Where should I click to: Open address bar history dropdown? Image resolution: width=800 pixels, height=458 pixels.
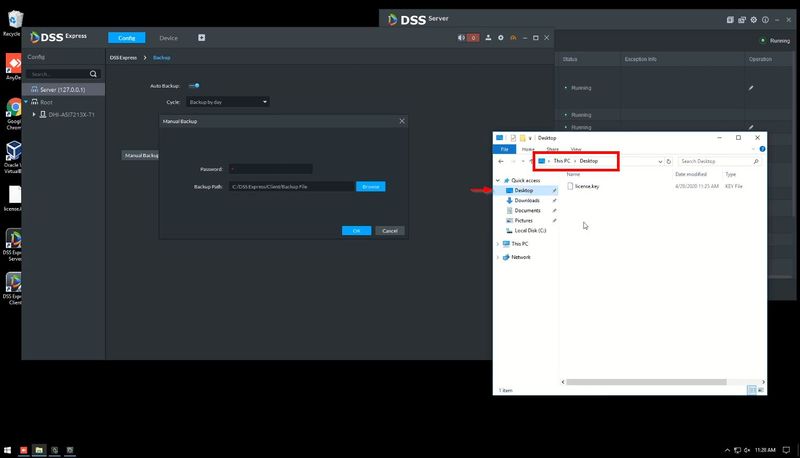[660, 161]
